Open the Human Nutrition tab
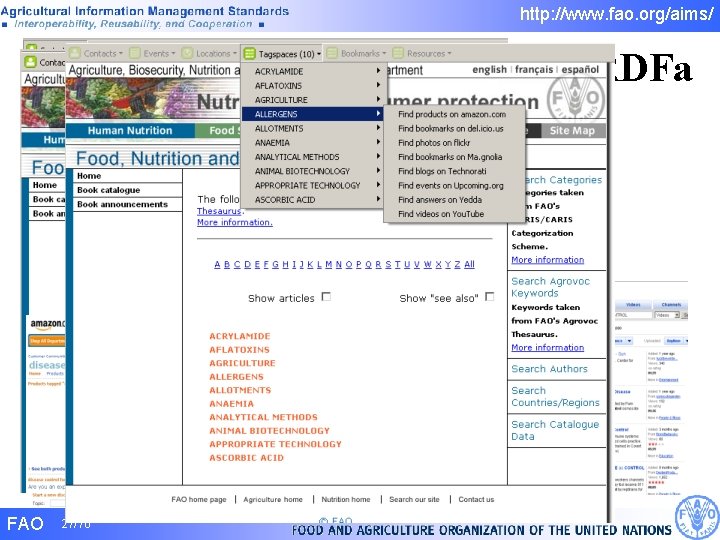Viewport: 720px width, 540px height. (130, 130)
